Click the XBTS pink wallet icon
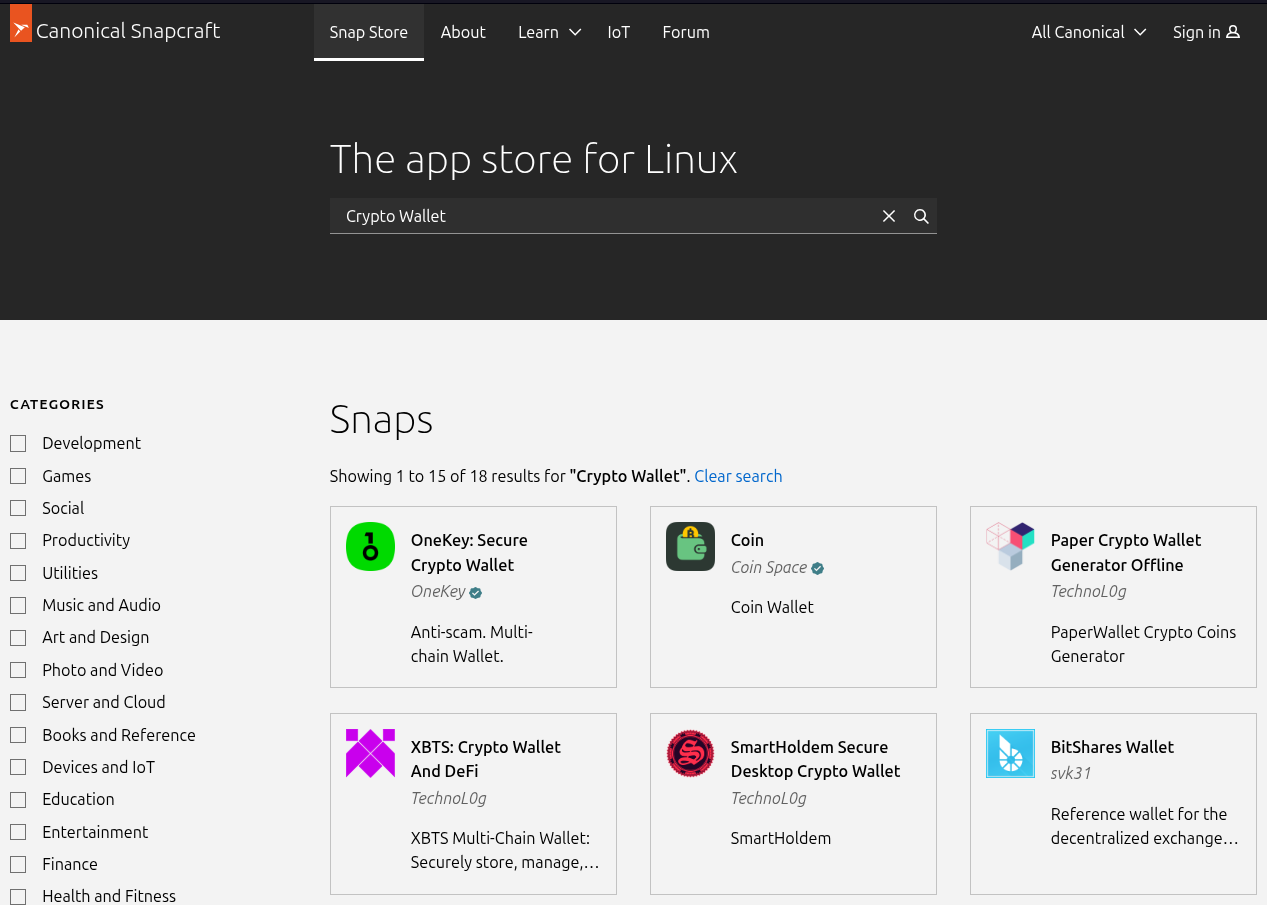 370,753
